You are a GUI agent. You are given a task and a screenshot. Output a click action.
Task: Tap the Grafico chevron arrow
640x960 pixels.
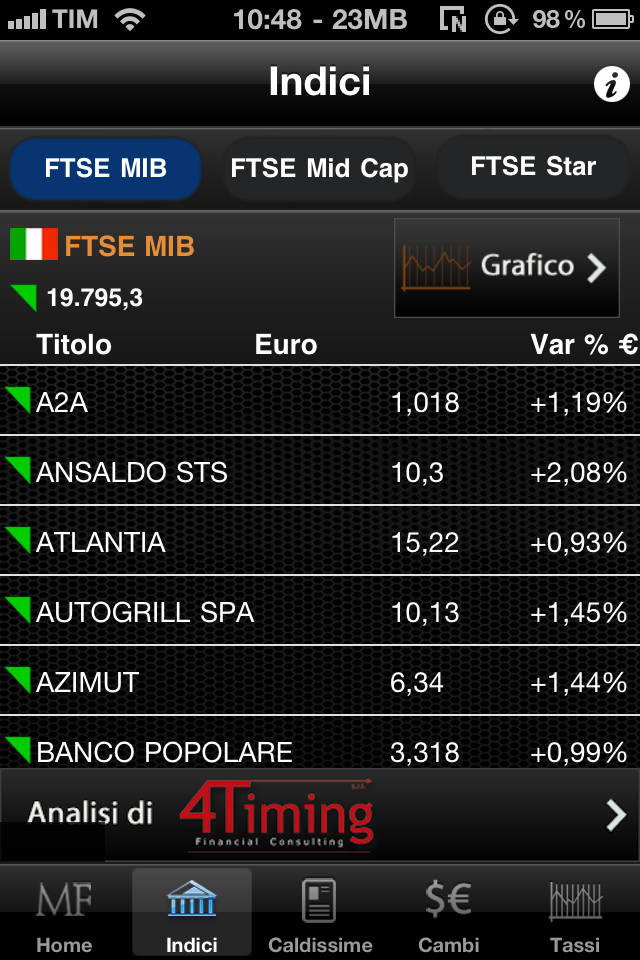coord(597,267)
